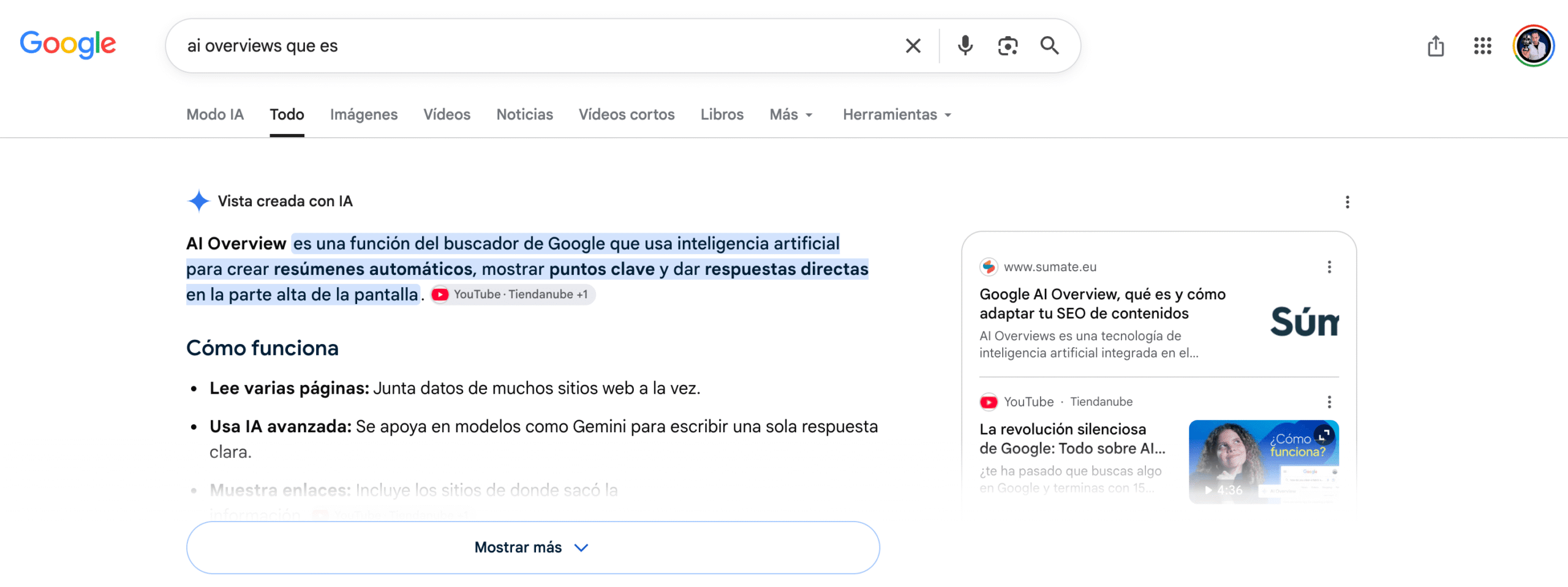Expand the Más dropdown

click(x=791, y=114)
